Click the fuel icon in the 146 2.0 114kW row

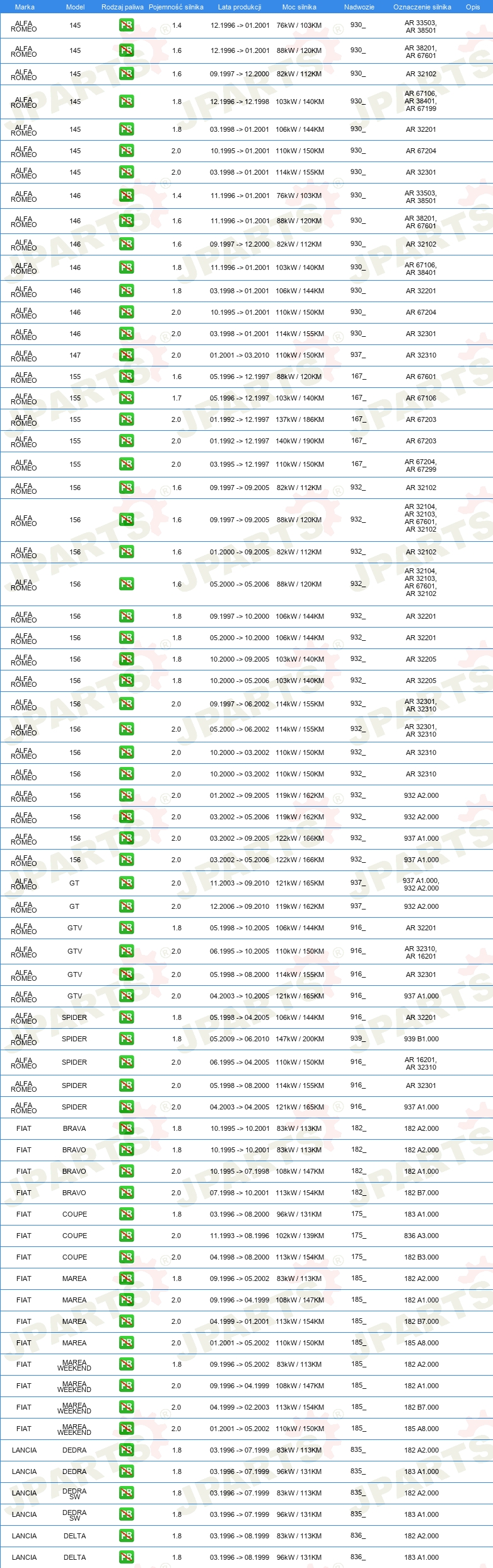point(126,334)
